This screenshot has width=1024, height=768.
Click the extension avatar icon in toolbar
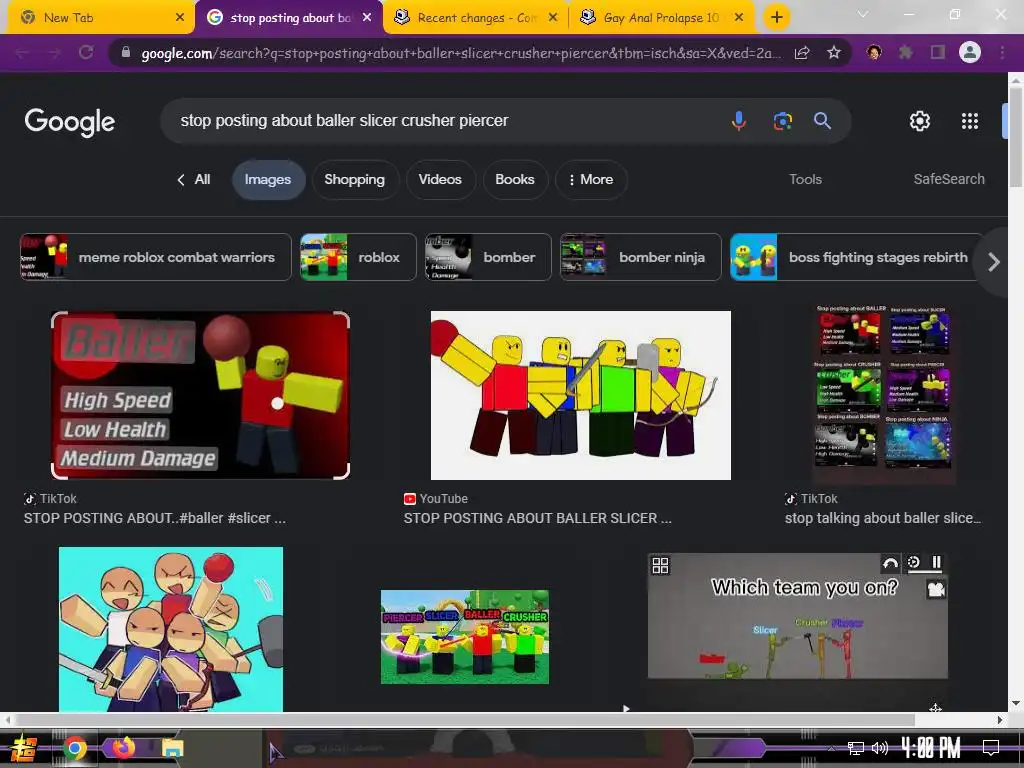point(874,52)
